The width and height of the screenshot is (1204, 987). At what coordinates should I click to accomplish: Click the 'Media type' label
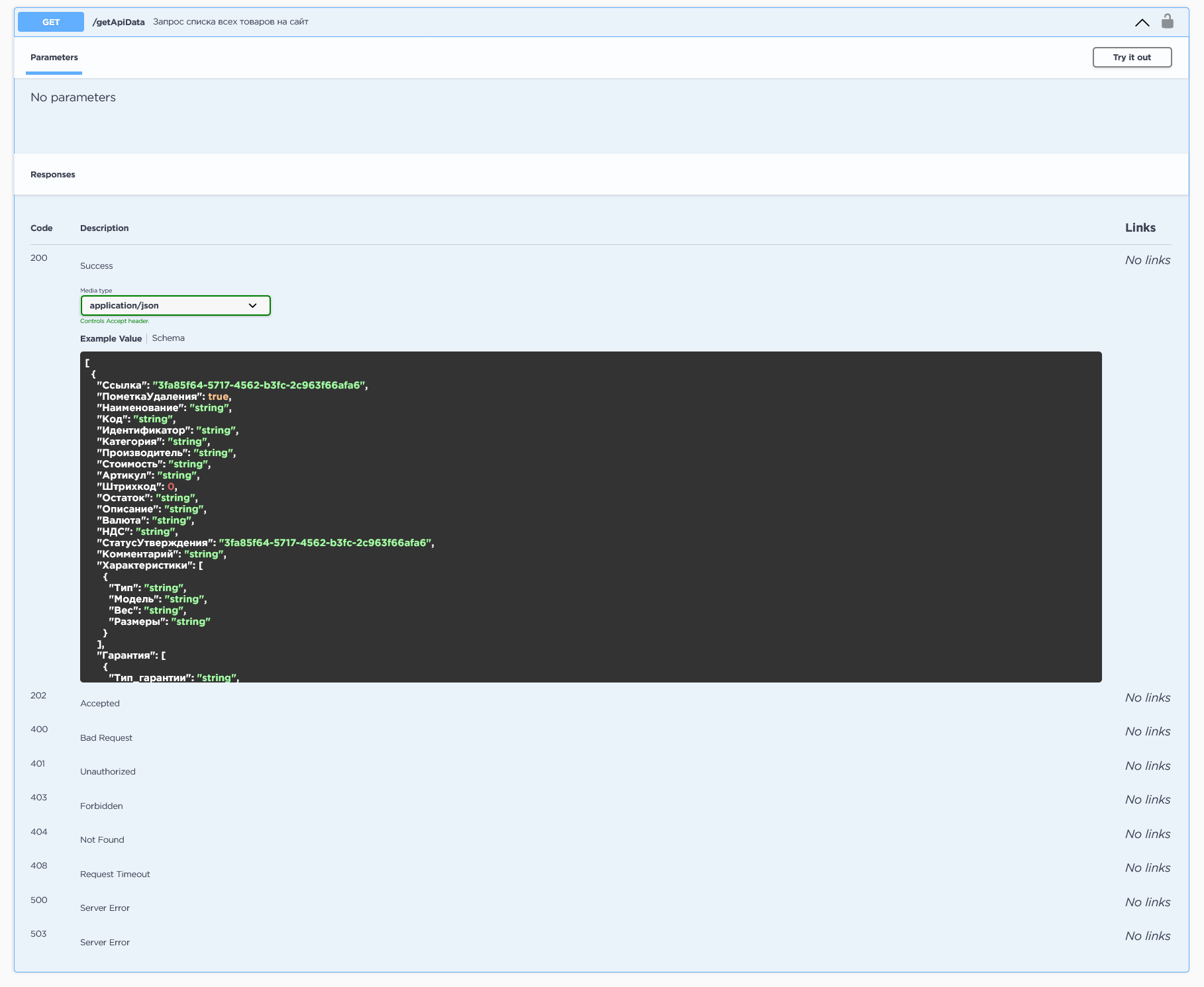point(96,291)
